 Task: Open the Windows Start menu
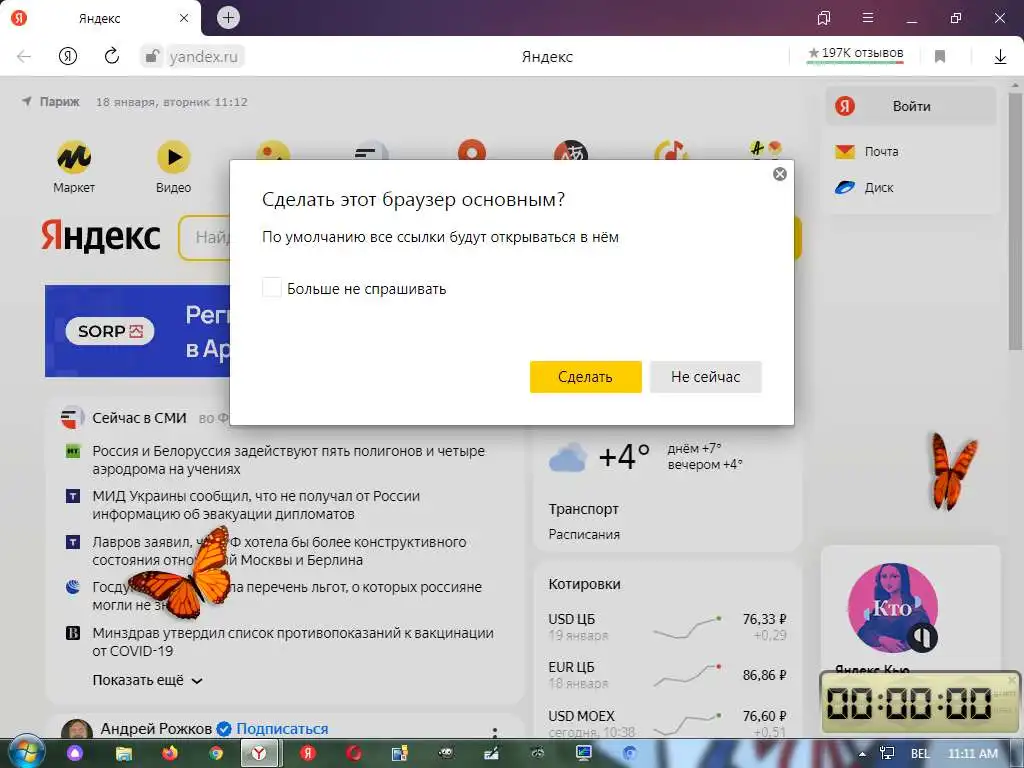click(25, 753)
